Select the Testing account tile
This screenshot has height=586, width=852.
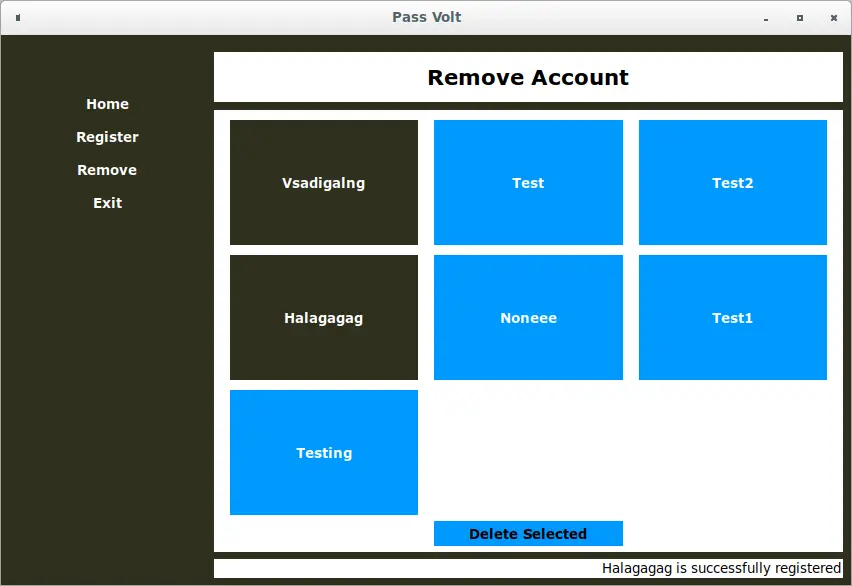(x=324, y=452)
